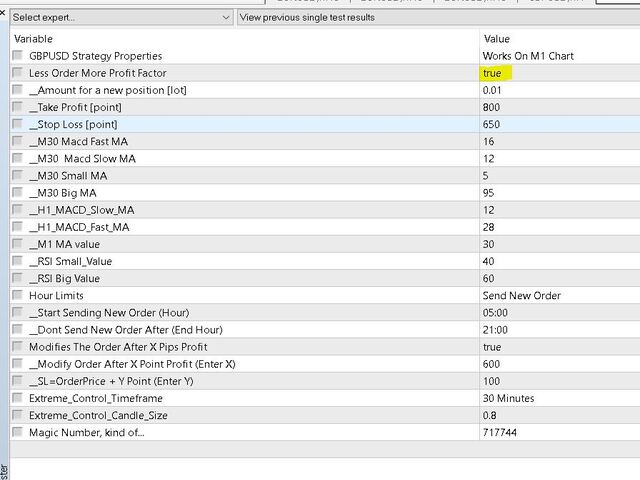This screenshot has width=640, height=480.
Task: Click View previous single test results field
Action: coord(438,18)
